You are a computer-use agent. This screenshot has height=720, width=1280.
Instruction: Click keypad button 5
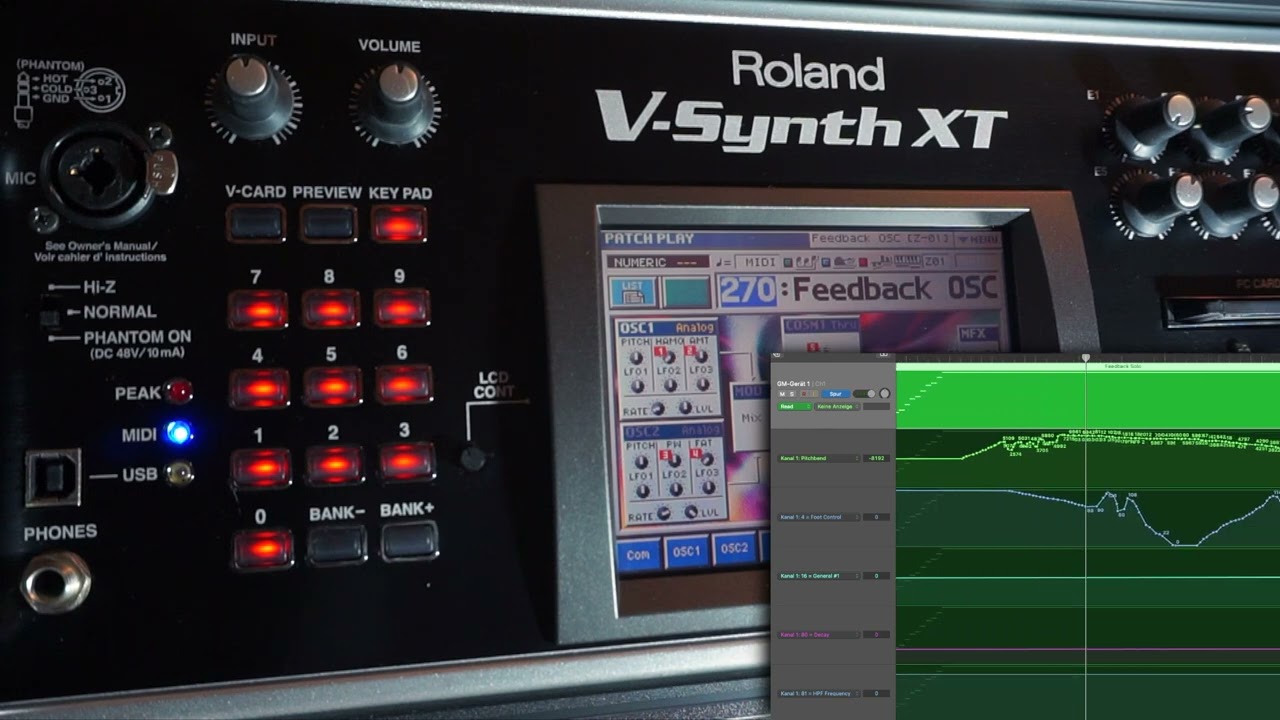[x=333, y=386]
